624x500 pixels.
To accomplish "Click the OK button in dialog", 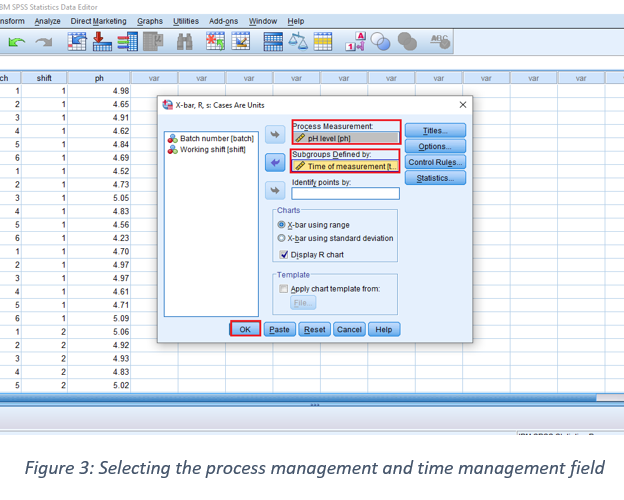I will [x=245, y=329].
